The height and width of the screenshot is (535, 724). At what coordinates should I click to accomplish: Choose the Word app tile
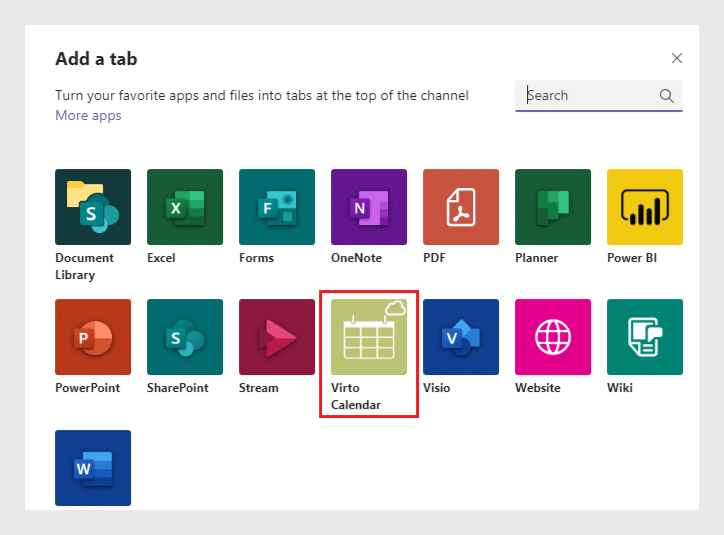pos(93,468)
